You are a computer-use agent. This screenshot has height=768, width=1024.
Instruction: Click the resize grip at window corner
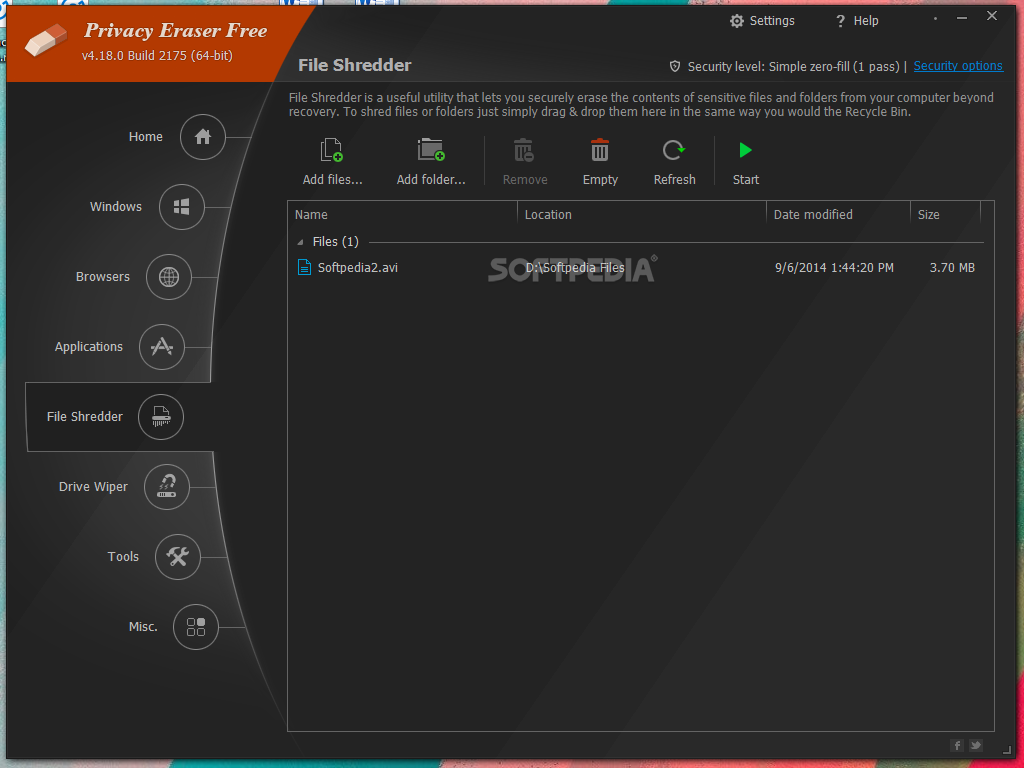pyautogui.click(x=1006, y=752)
